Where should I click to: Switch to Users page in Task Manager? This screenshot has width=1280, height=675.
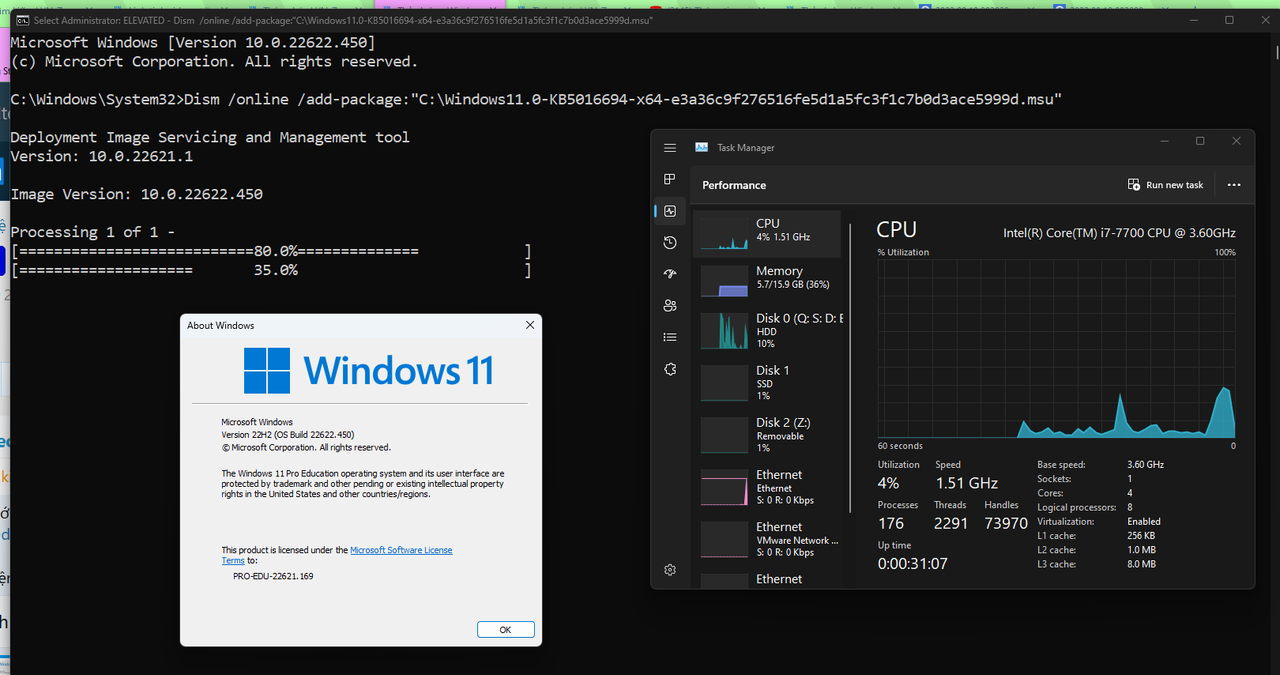pos(670,306)
